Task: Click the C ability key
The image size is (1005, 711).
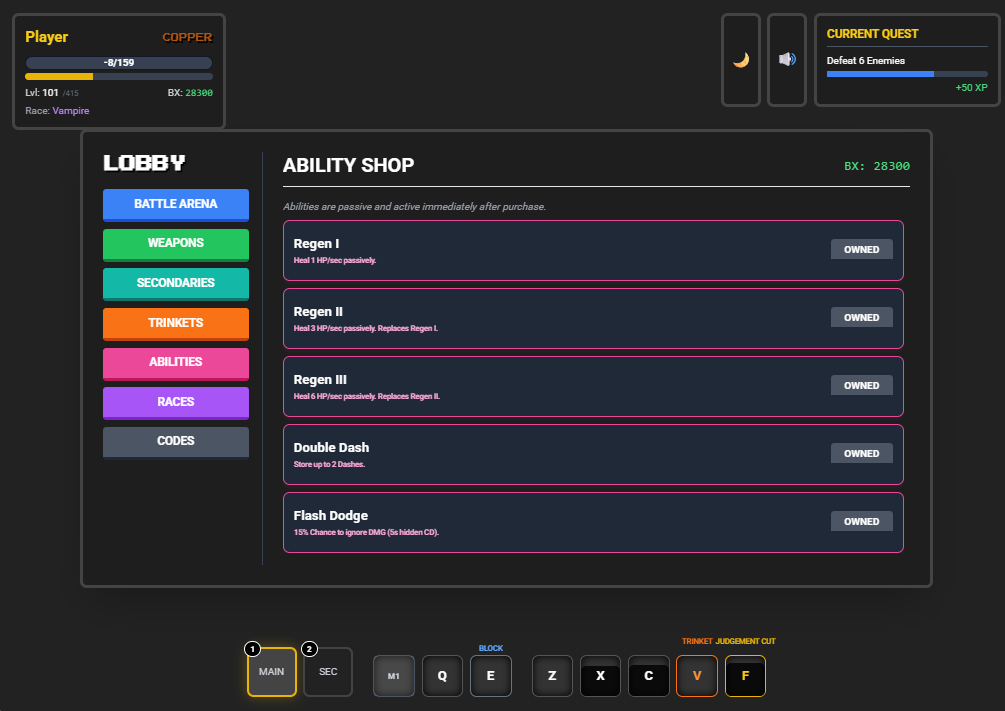Action: pos(649,676)
